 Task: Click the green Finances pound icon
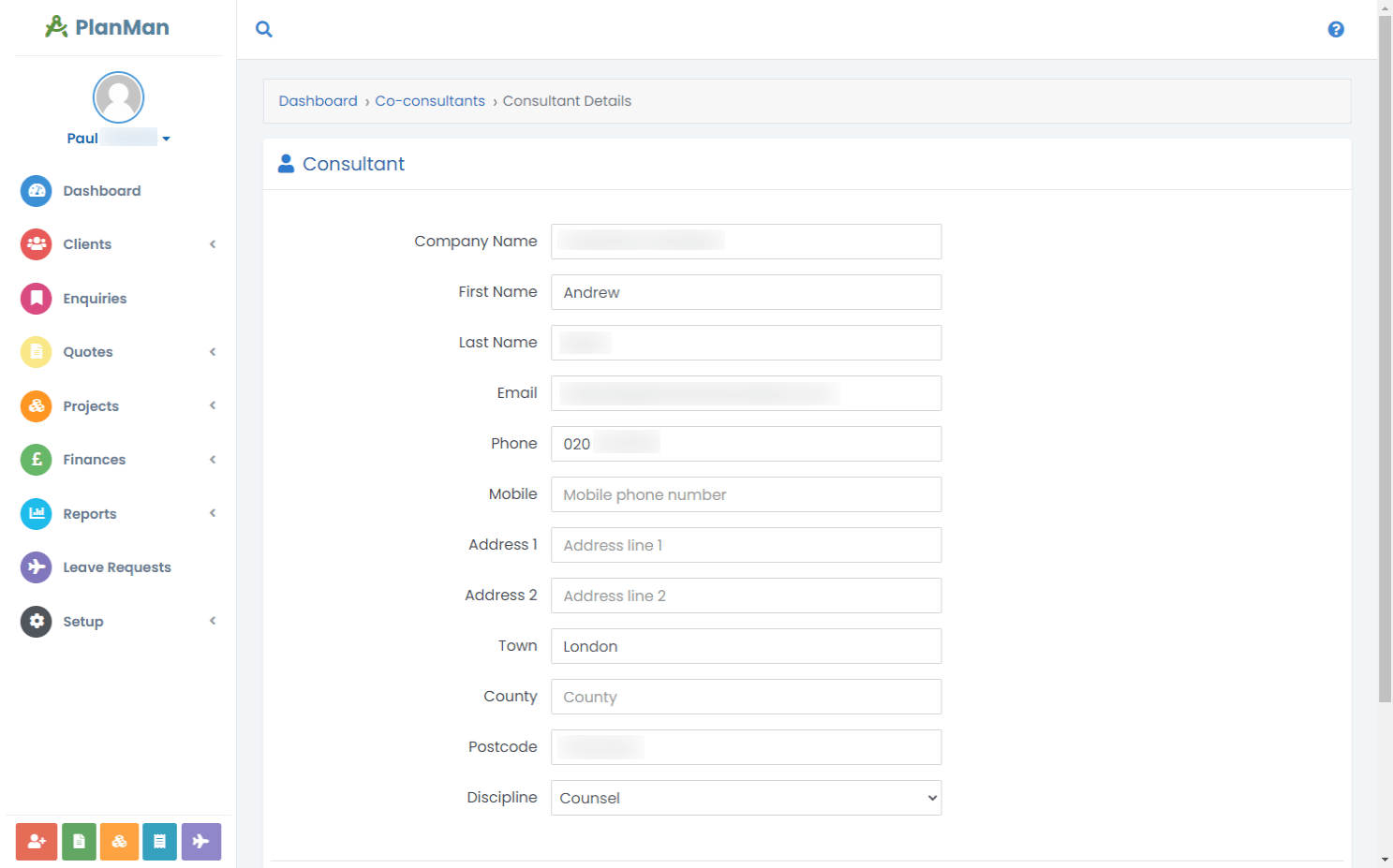pyautogui.click(x=37, y=460)
